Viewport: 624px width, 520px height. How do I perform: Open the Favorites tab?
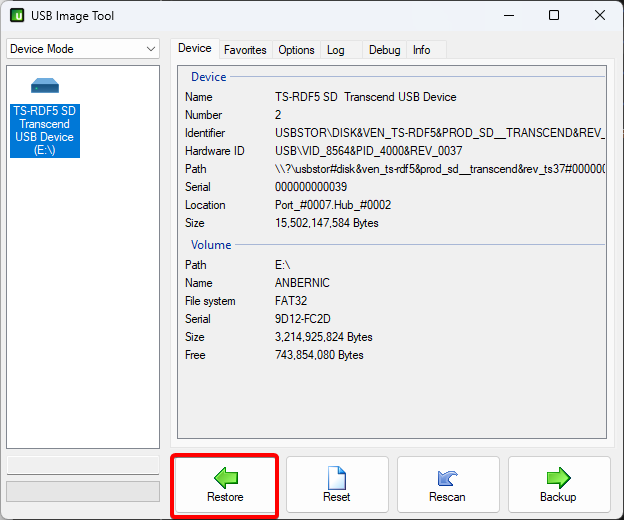(x=245, y=50)
